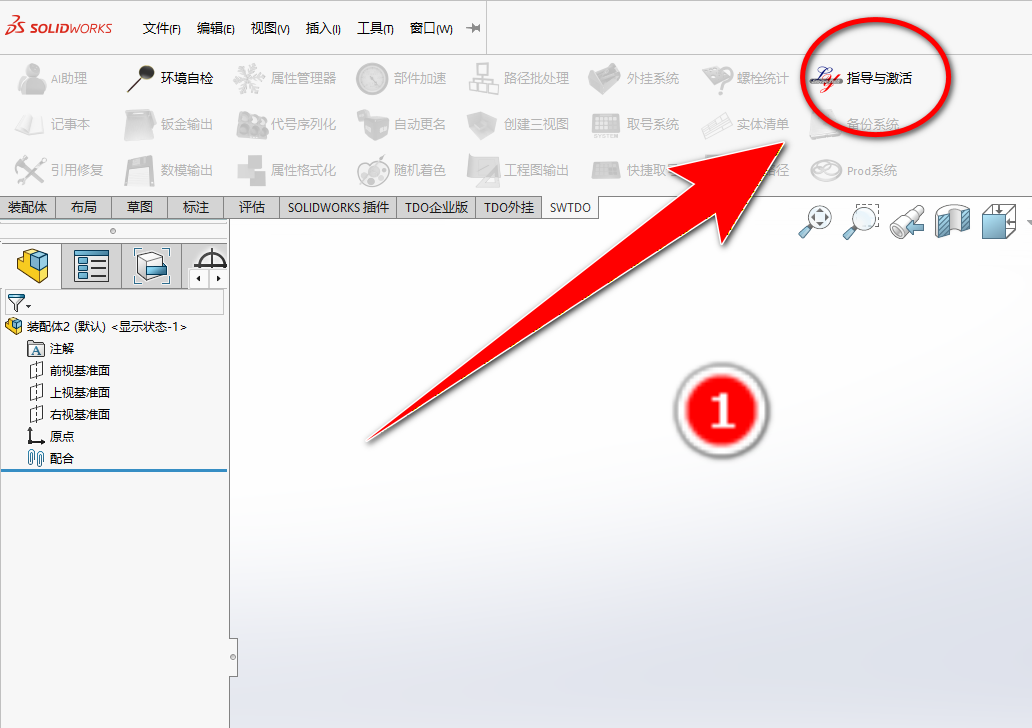Screen dimensions: 1032x728
Task: Click 配合 in the feature tree
Action: point(61,458)
